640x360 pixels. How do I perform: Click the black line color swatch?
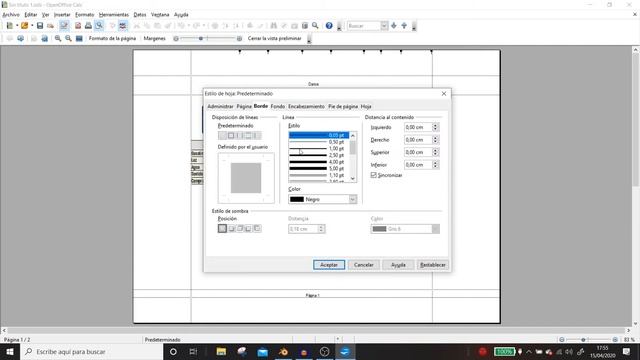[x=297, y=199]
